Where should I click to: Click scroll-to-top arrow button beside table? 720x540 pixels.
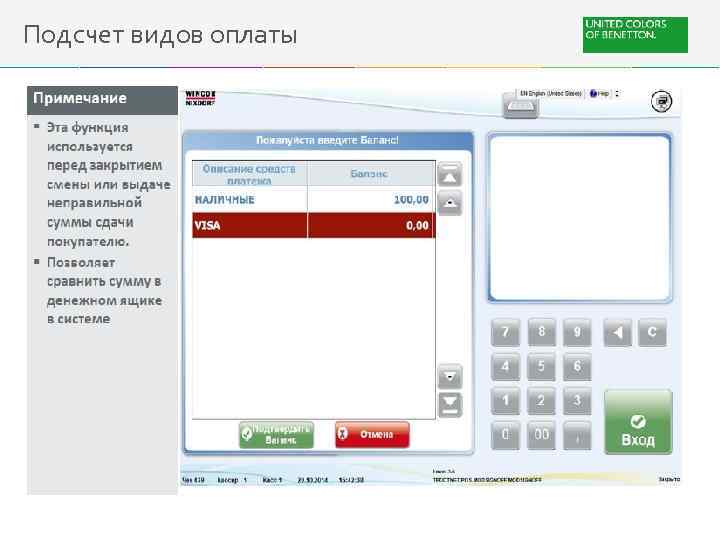point(450,174)
